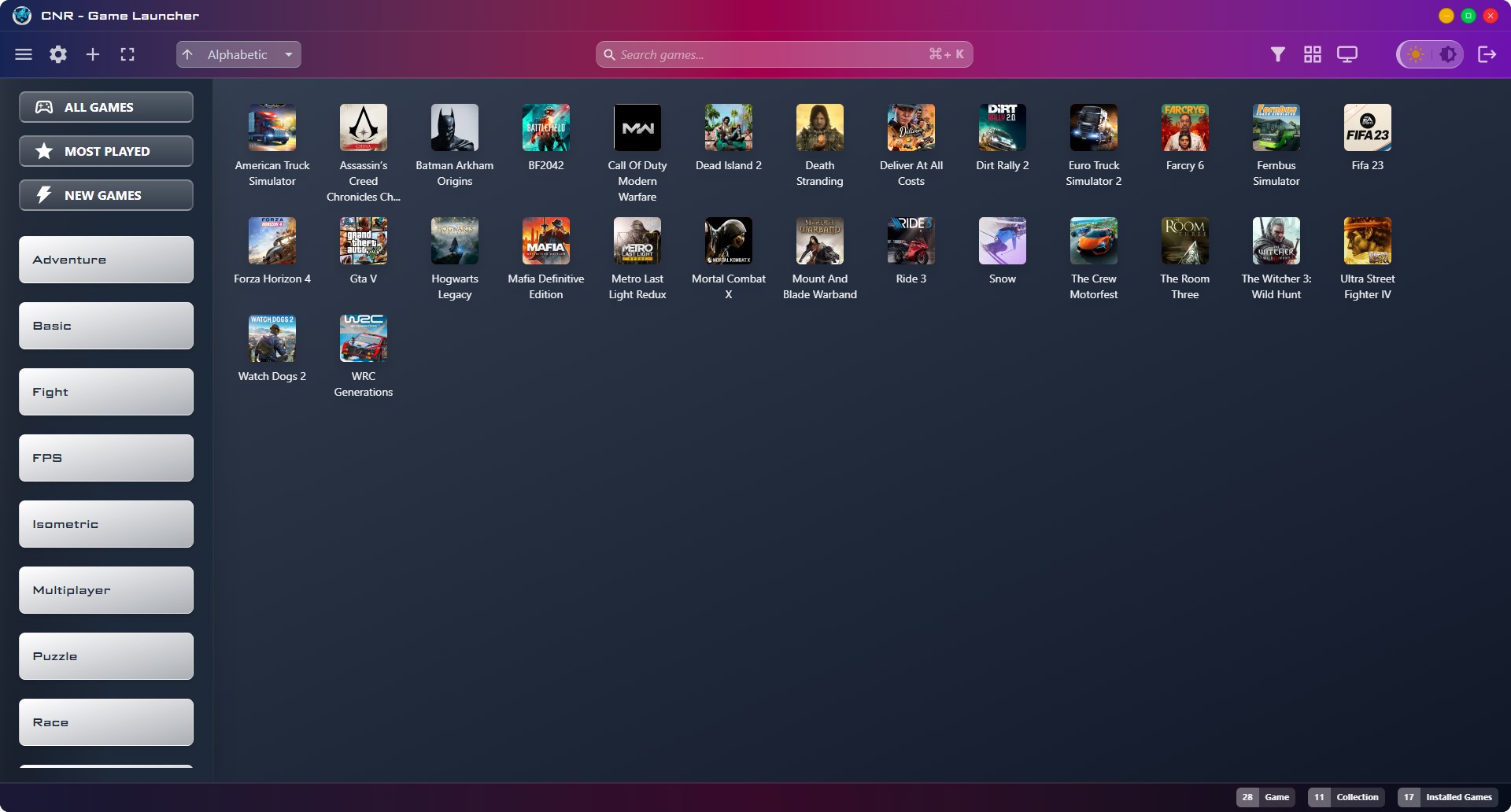Add a new game with plus icon
The height and width of the screenshot is (812, 1511).
click(93, 54)
